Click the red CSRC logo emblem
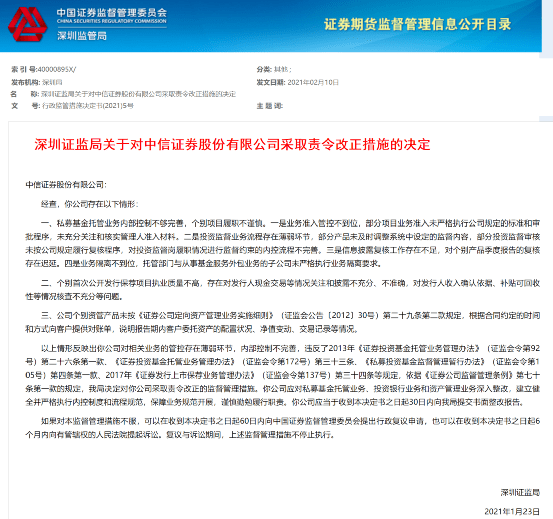 tap(28, 24)
